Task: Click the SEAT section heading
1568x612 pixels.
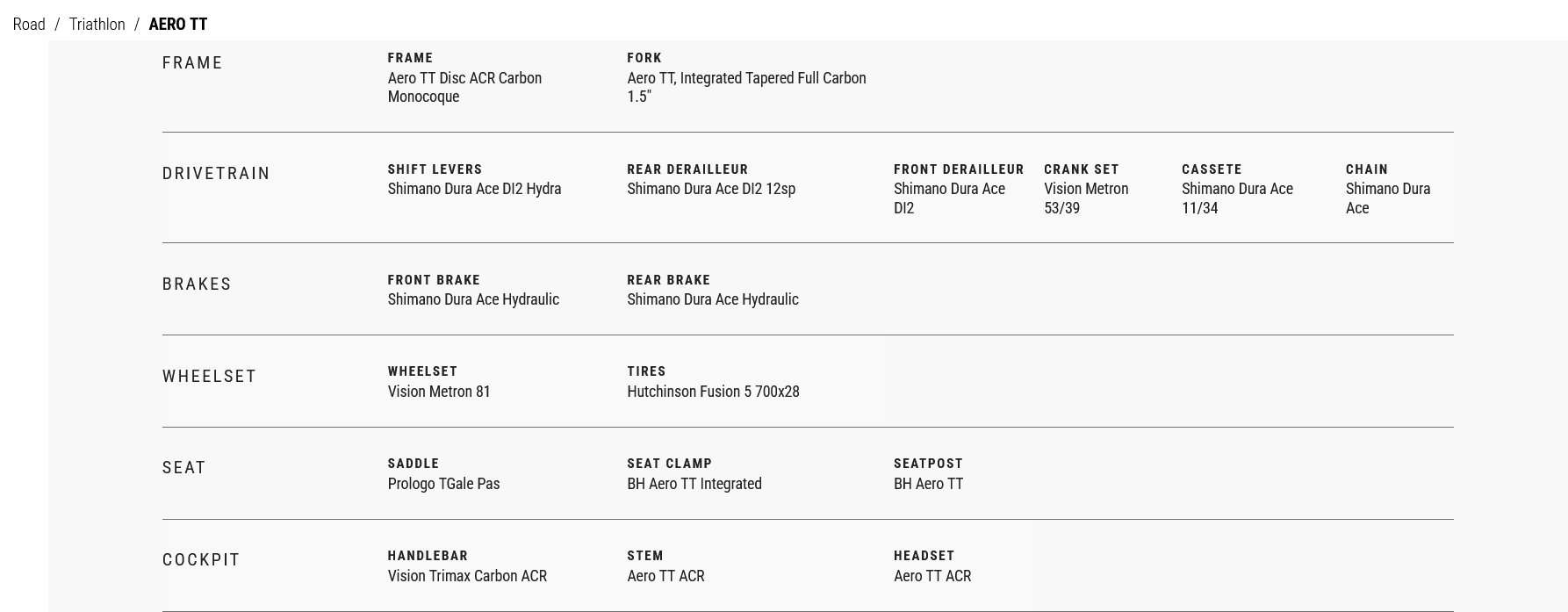Action: (183, 468)
